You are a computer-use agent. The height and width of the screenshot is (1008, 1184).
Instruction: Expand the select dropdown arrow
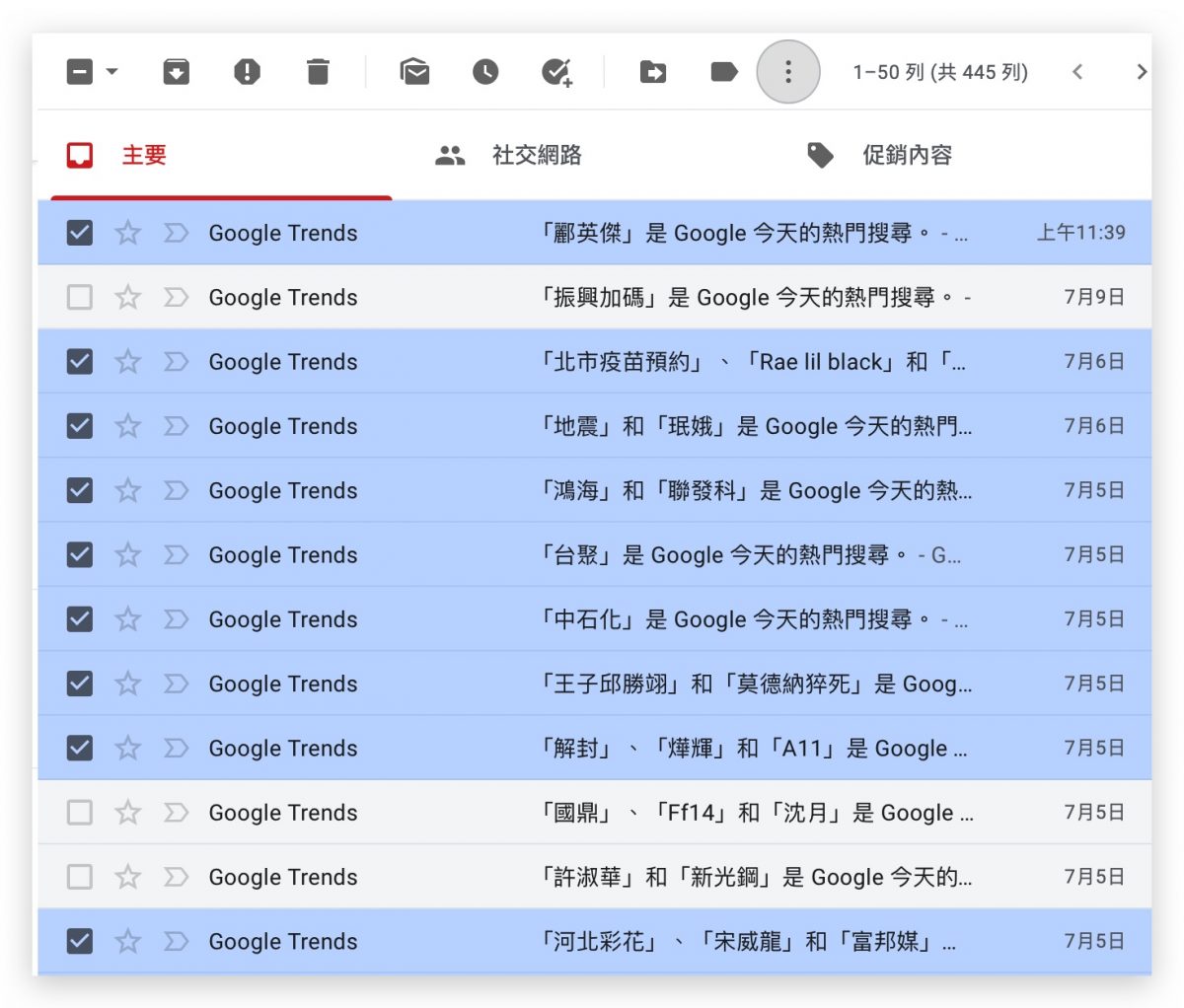(x=111, y=72)
